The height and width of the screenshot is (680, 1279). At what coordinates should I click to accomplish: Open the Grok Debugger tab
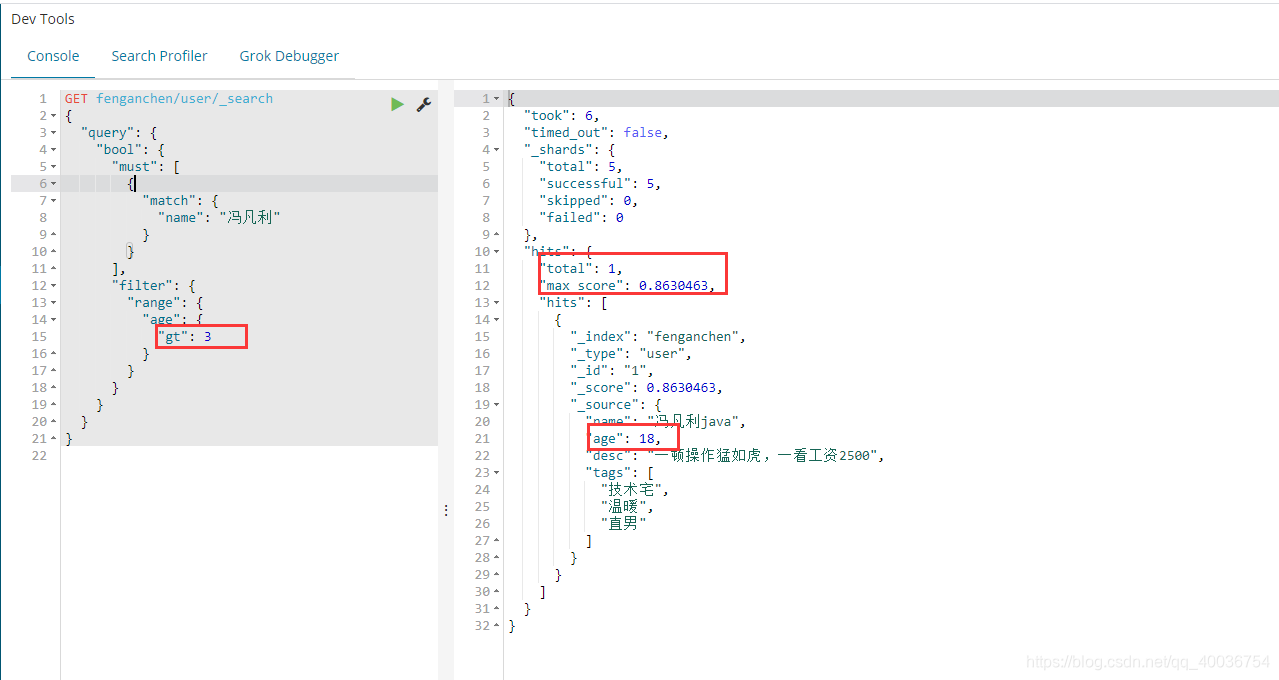289,56
